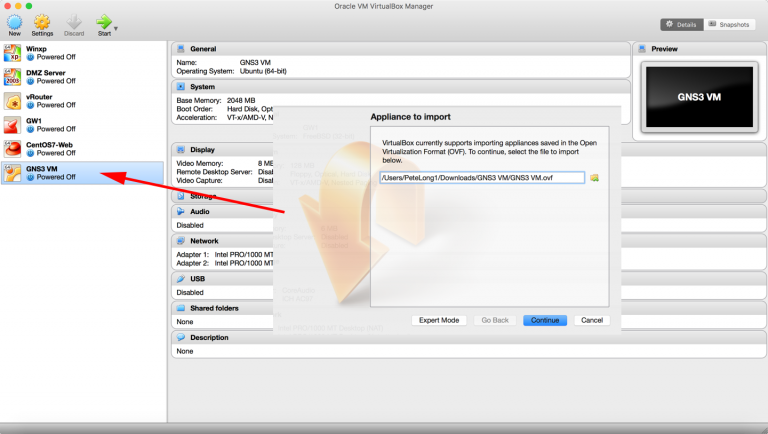Open the System section header
Screen dimensions: 768x434
[x=401, y=86]
